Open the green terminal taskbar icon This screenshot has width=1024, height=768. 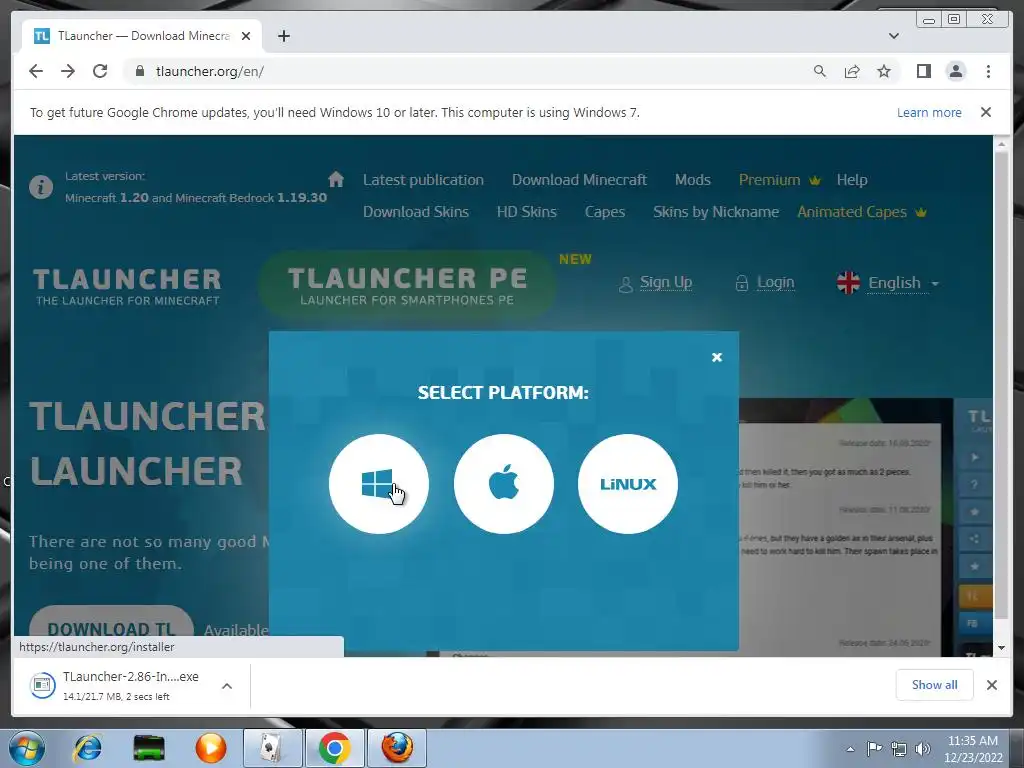[x=149, y=748]
